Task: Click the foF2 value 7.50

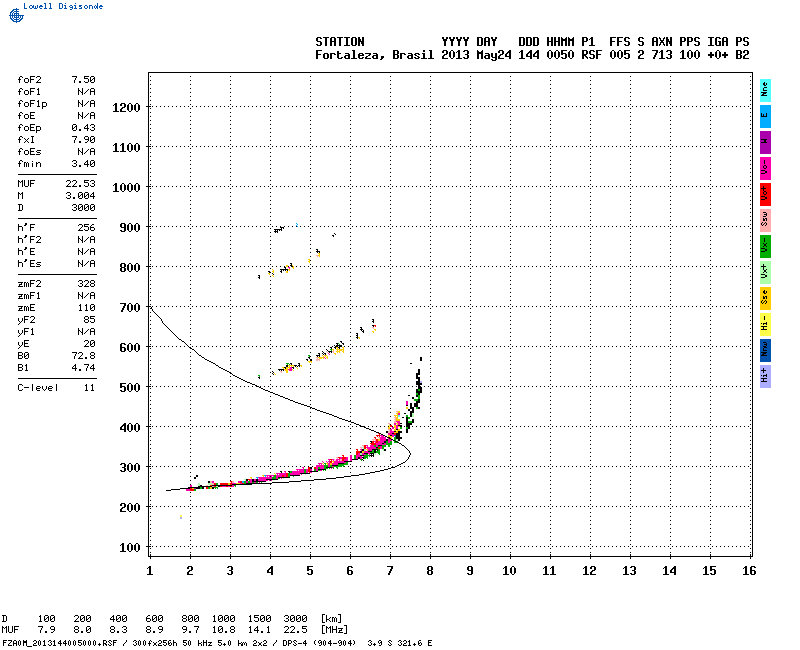Action: [83, 79]
